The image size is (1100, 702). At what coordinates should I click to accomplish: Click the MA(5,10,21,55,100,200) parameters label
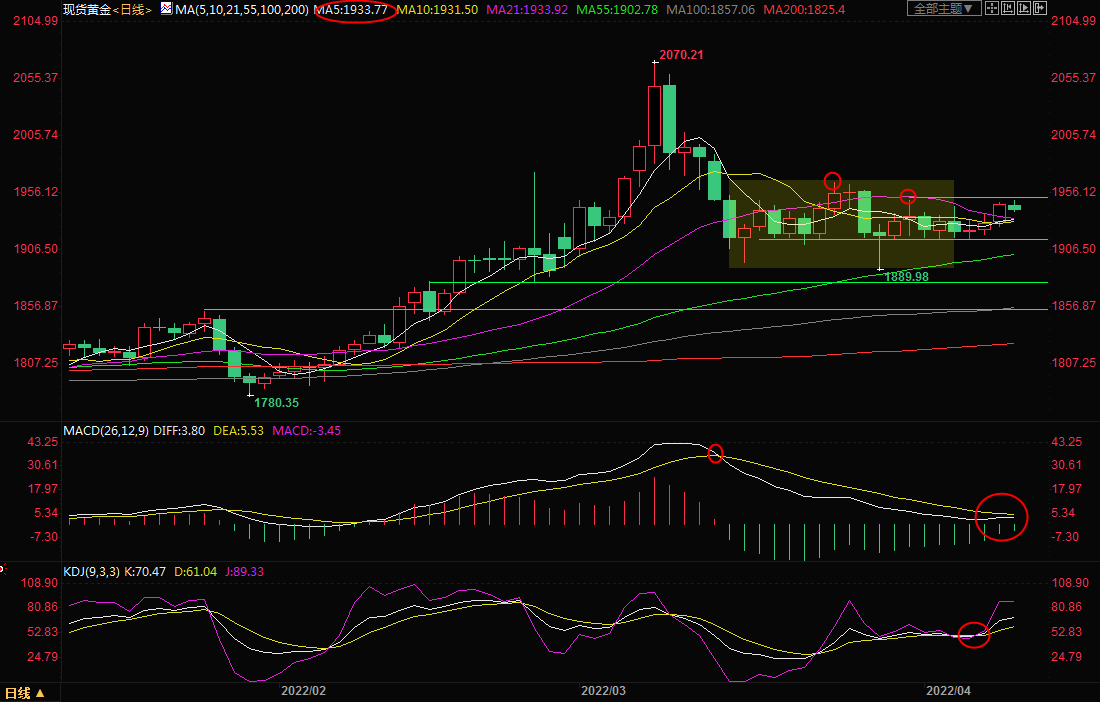240,9
